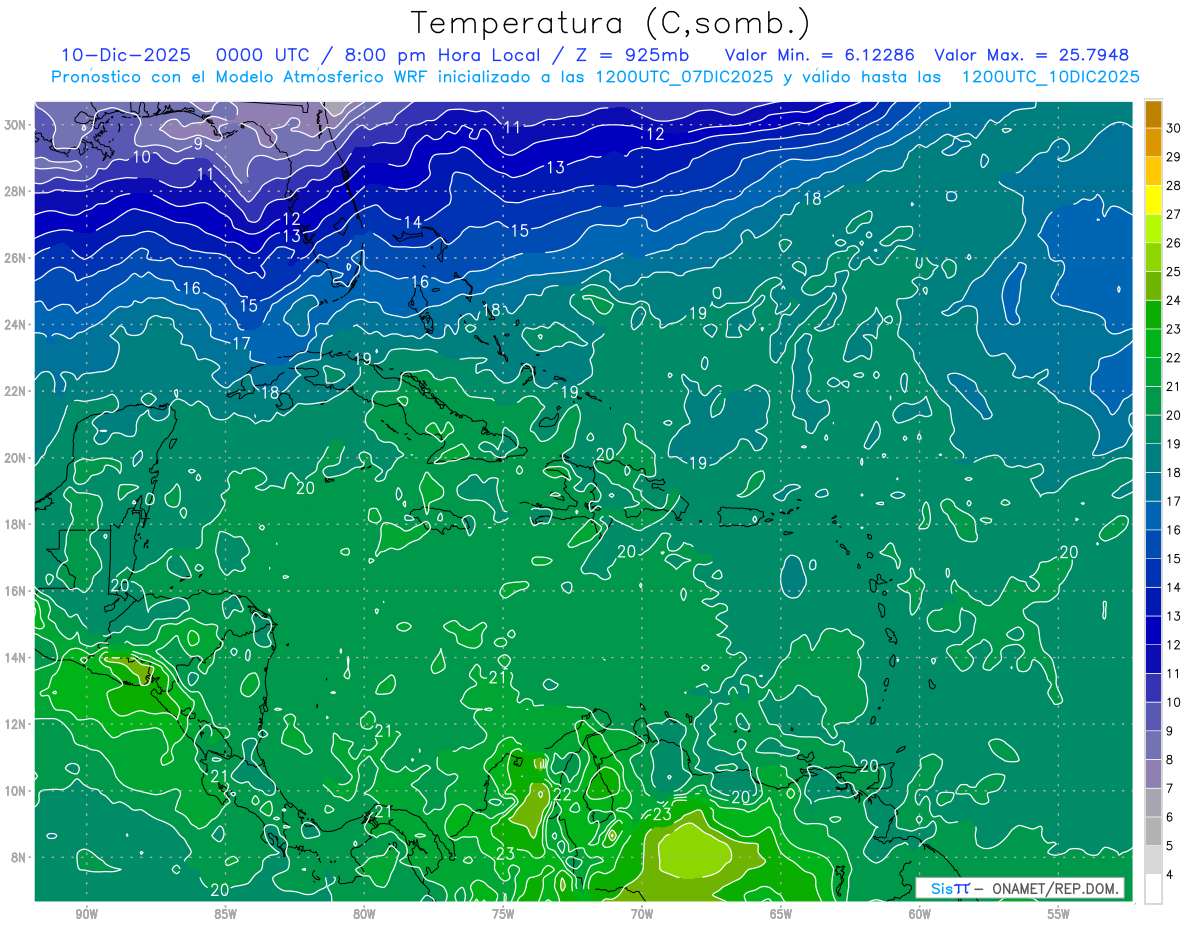Click initialization time "1200UTC_07DIC2025"
This screenshot has width=1200, height=927.
[684, 77]
